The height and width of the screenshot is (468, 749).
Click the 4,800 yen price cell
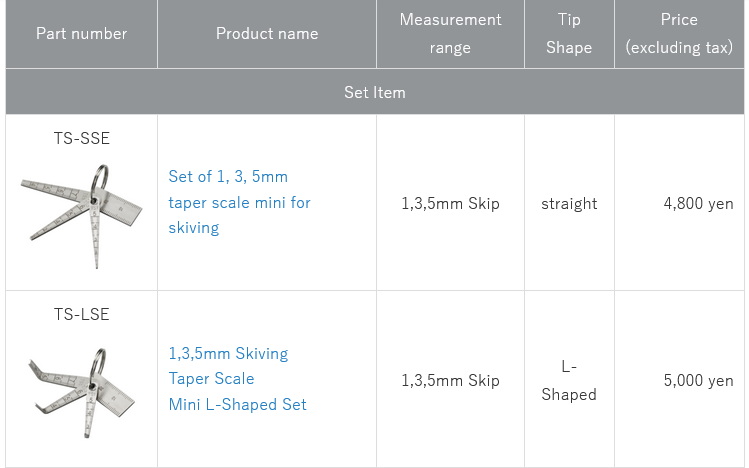tap(698, 203)
